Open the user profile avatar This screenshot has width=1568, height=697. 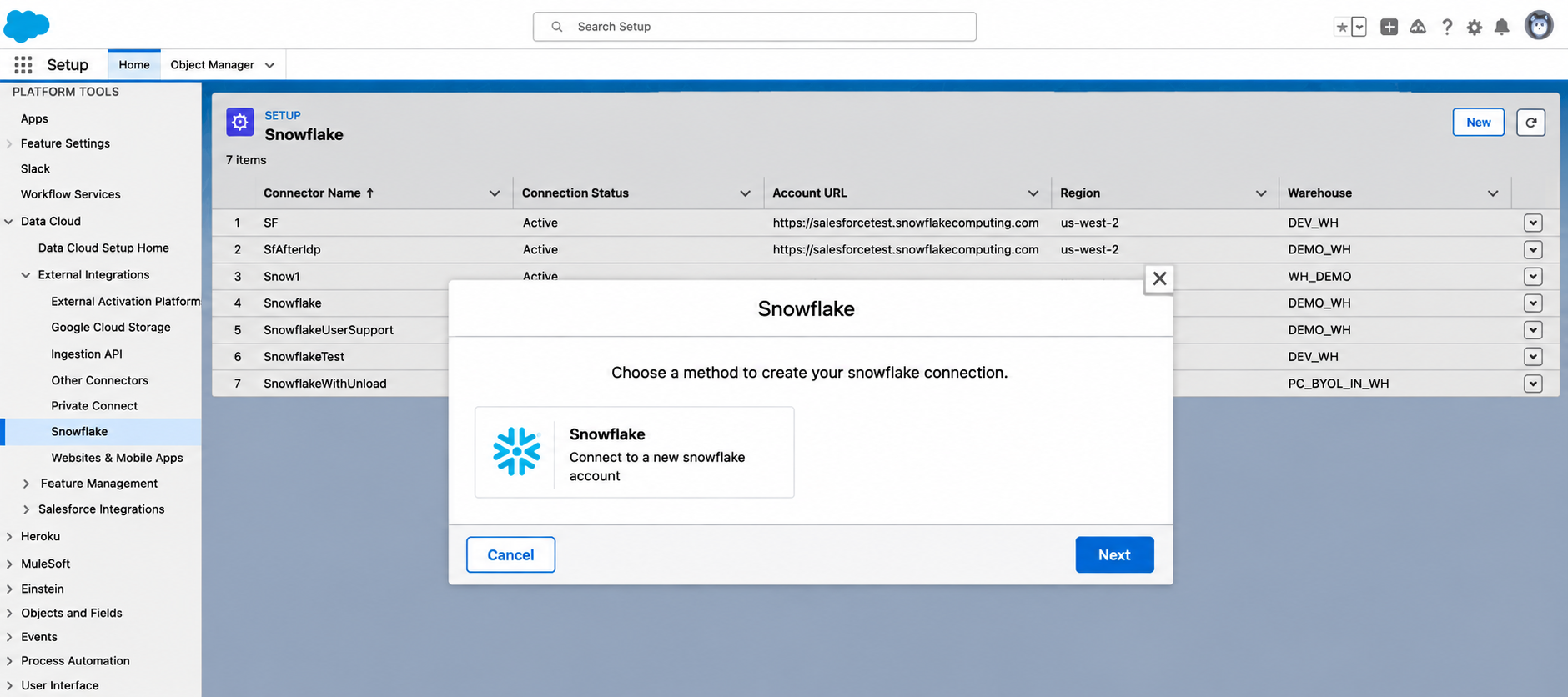1539,26
